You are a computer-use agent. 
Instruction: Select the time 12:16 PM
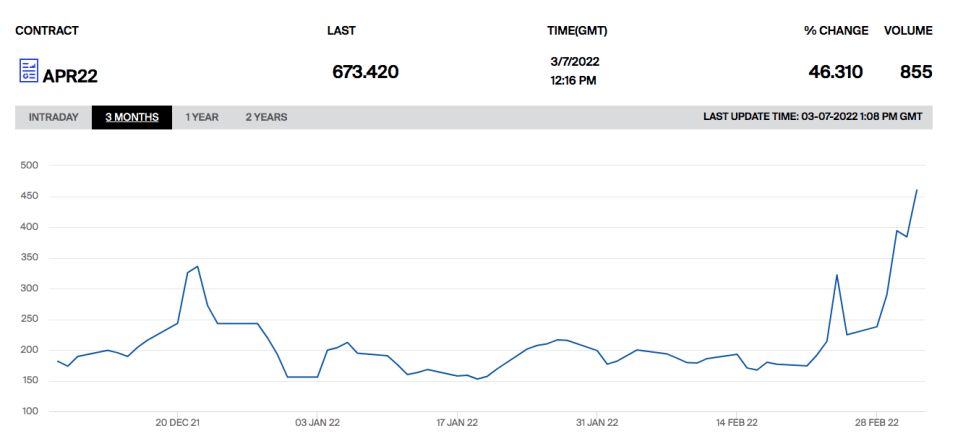click(573, 80)
